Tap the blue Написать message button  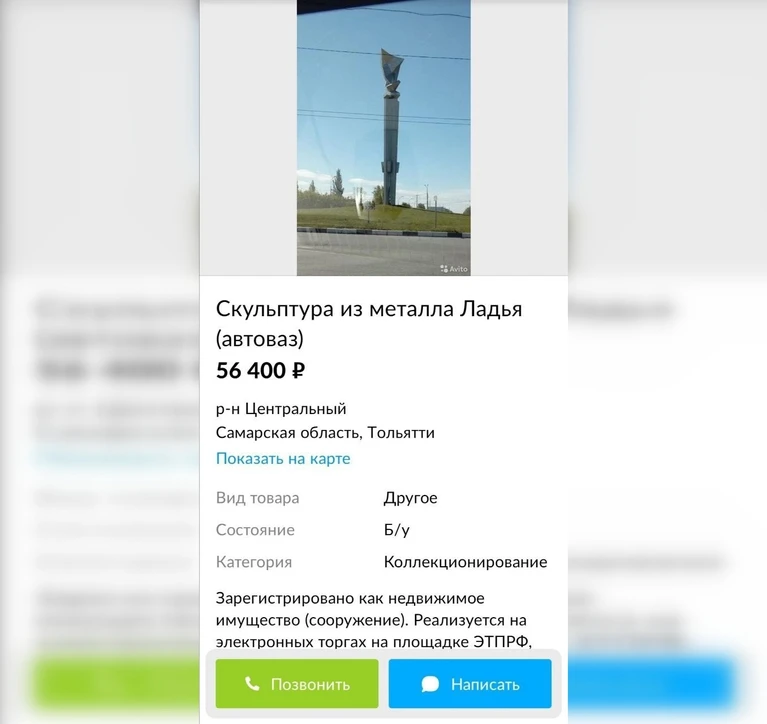point(470,683)
